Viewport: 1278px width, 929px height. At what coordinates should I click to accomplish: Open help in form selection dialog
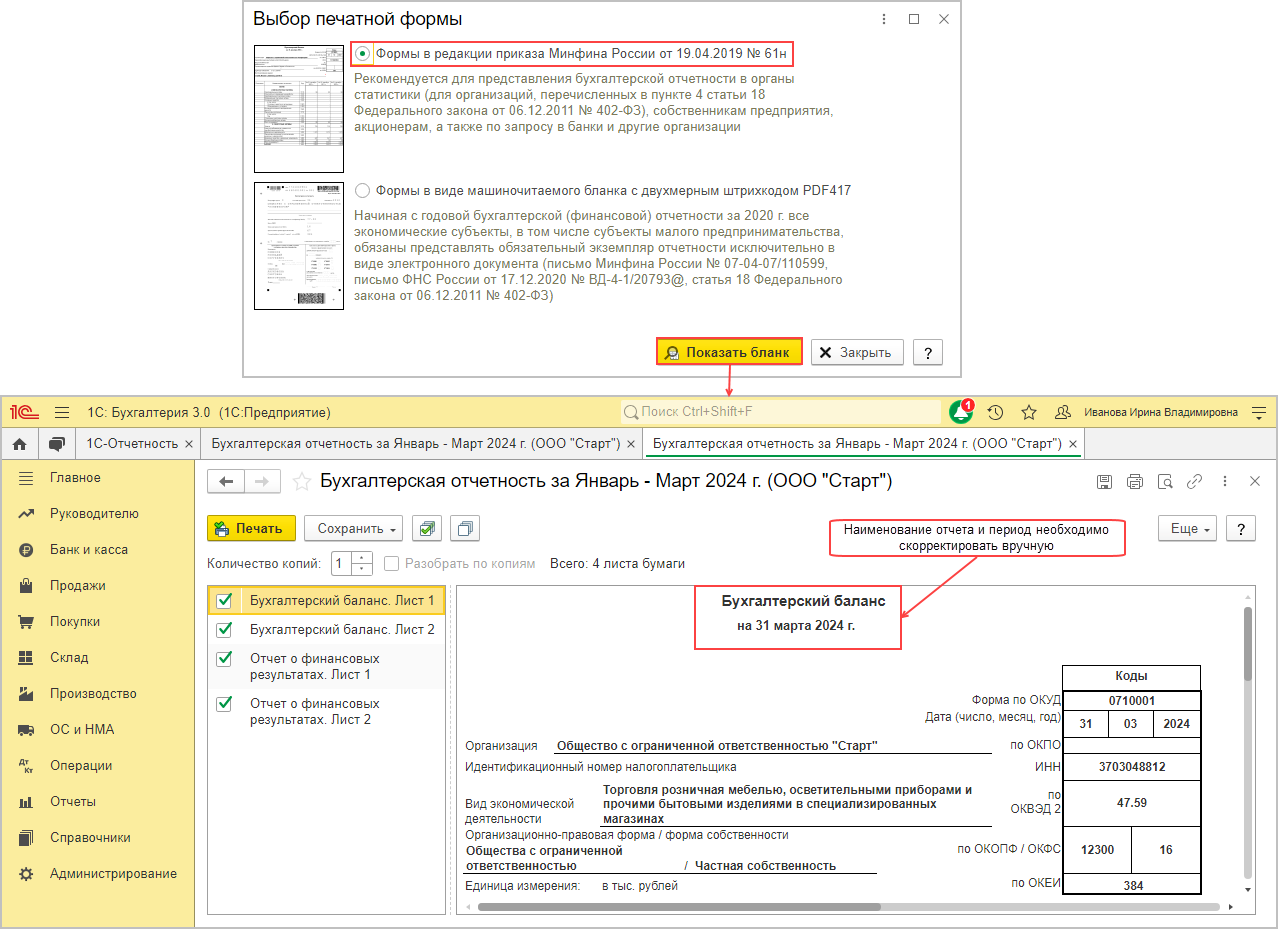[x=928, y=352]
